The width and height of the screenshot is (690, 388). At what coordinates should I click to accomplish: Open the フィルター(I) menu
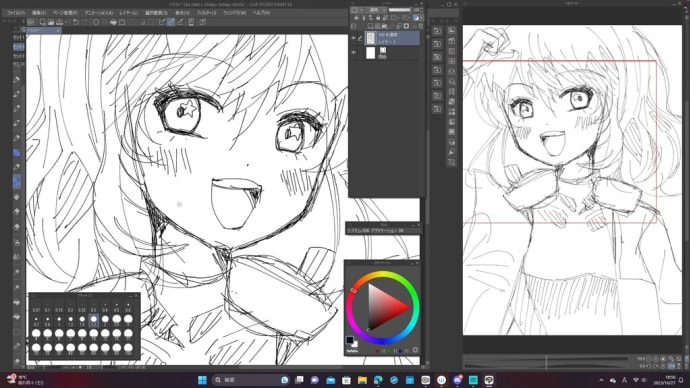coord(206,13)
